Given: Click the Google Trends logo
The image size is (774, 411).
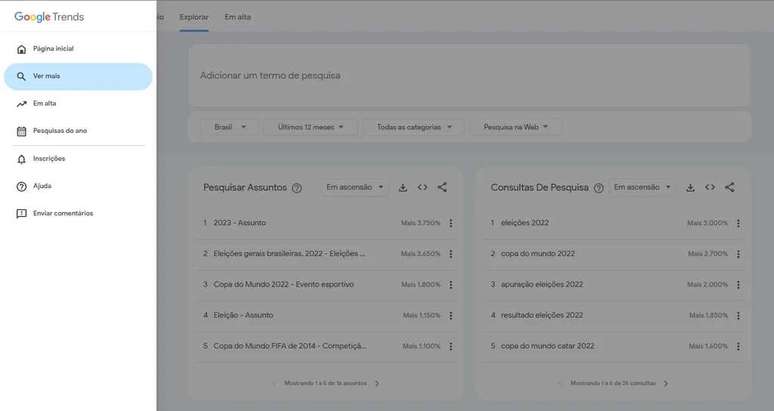Looking at the screenshot, I should (49, 17).
